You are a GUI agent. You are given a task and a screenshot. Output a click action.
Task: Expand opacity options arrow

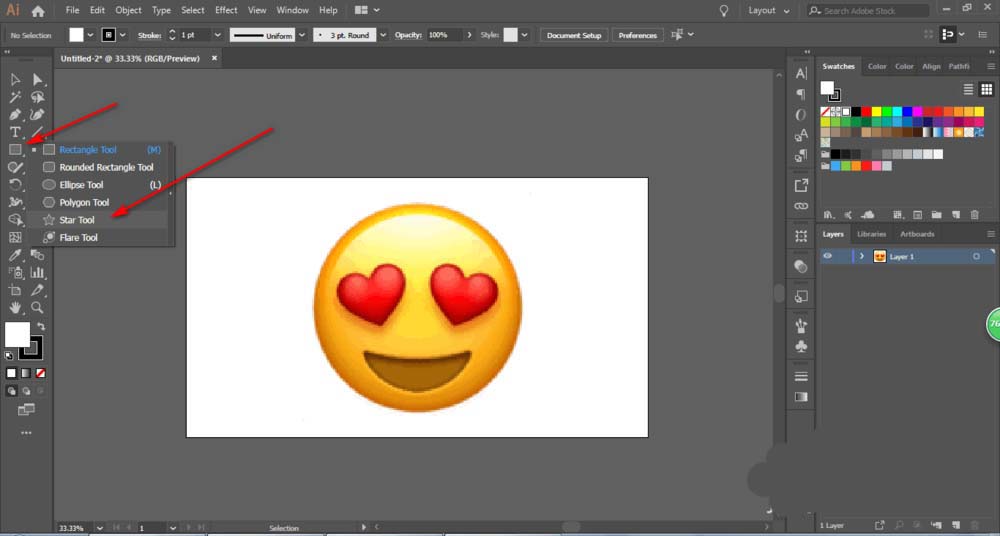pyautogui.click(x=470, y=35)
